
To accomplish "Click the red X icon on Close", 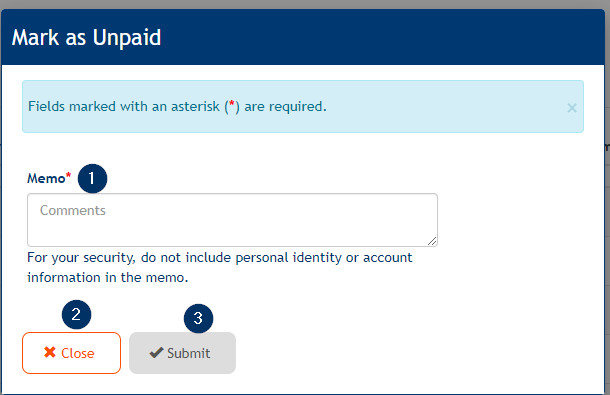I will (50, 352).
